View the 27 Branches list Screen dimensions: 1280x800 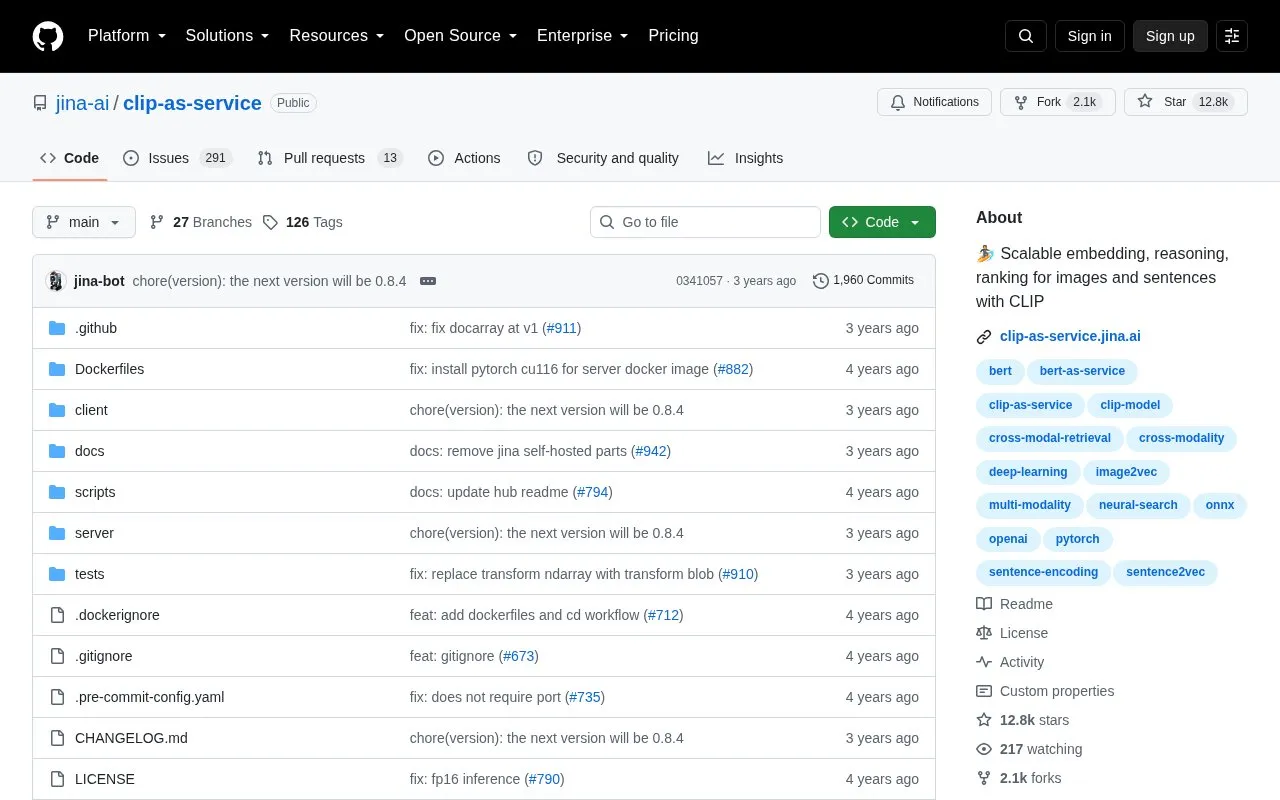(201, 222)
